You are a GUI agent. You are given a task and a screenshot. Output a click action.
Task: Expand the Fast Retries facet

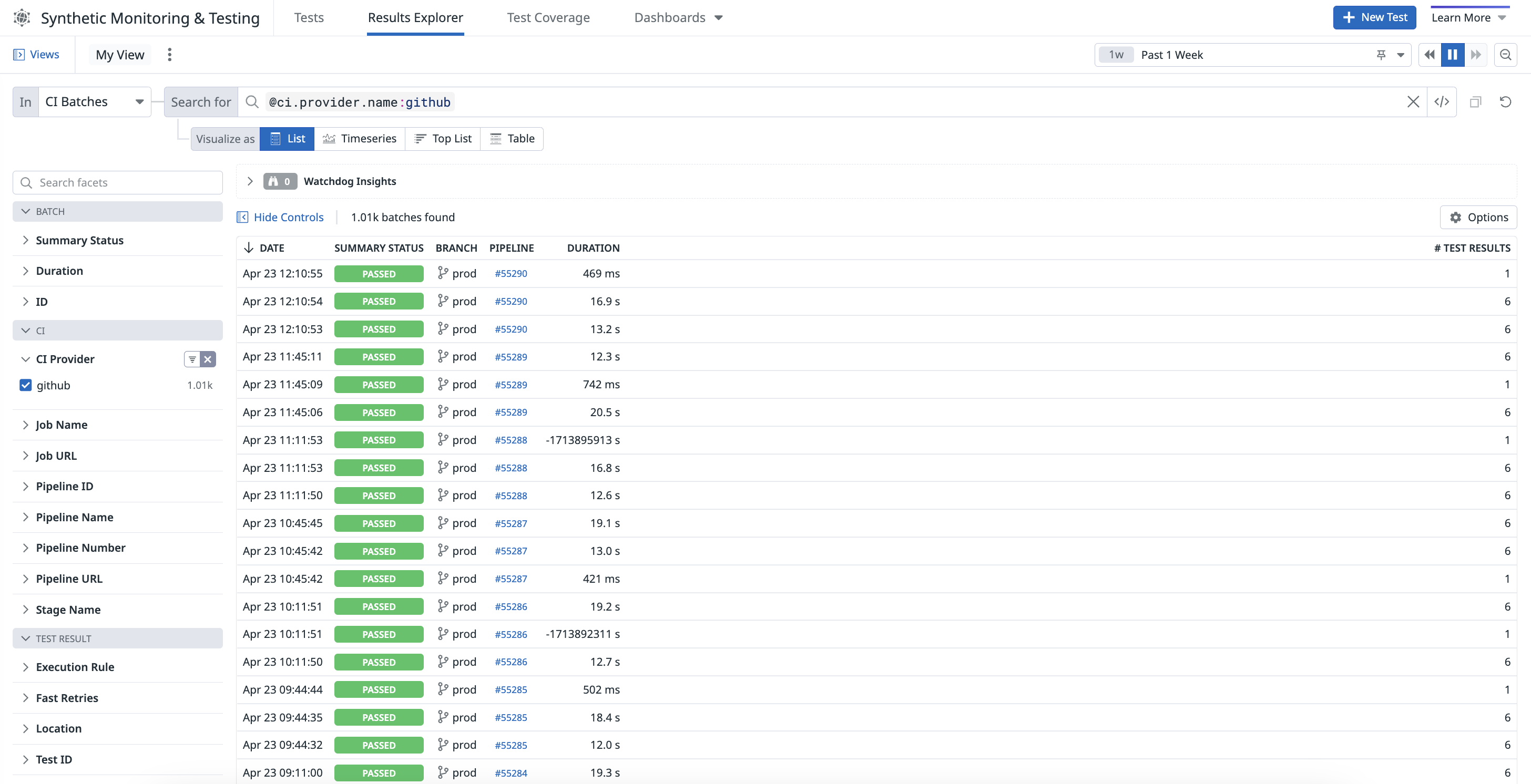[26, 698]
